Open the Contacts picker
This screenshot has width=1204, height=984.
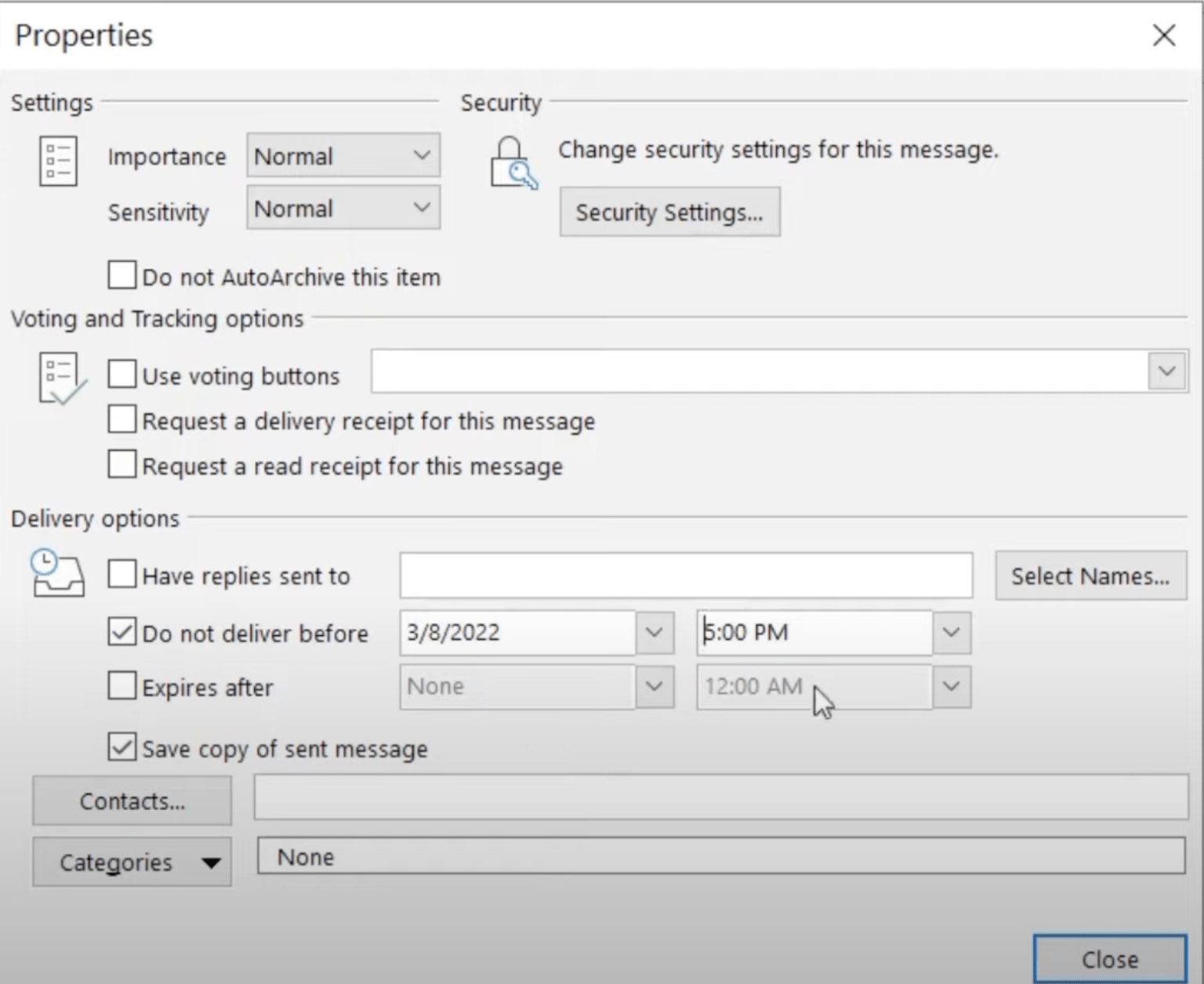click(131, 801)
